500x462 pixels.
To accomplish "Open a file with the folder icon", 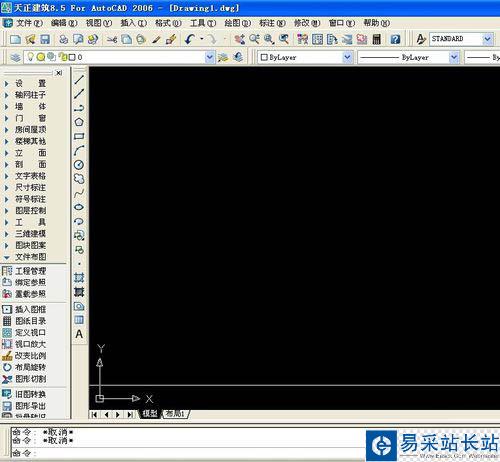I will (30, 40).
